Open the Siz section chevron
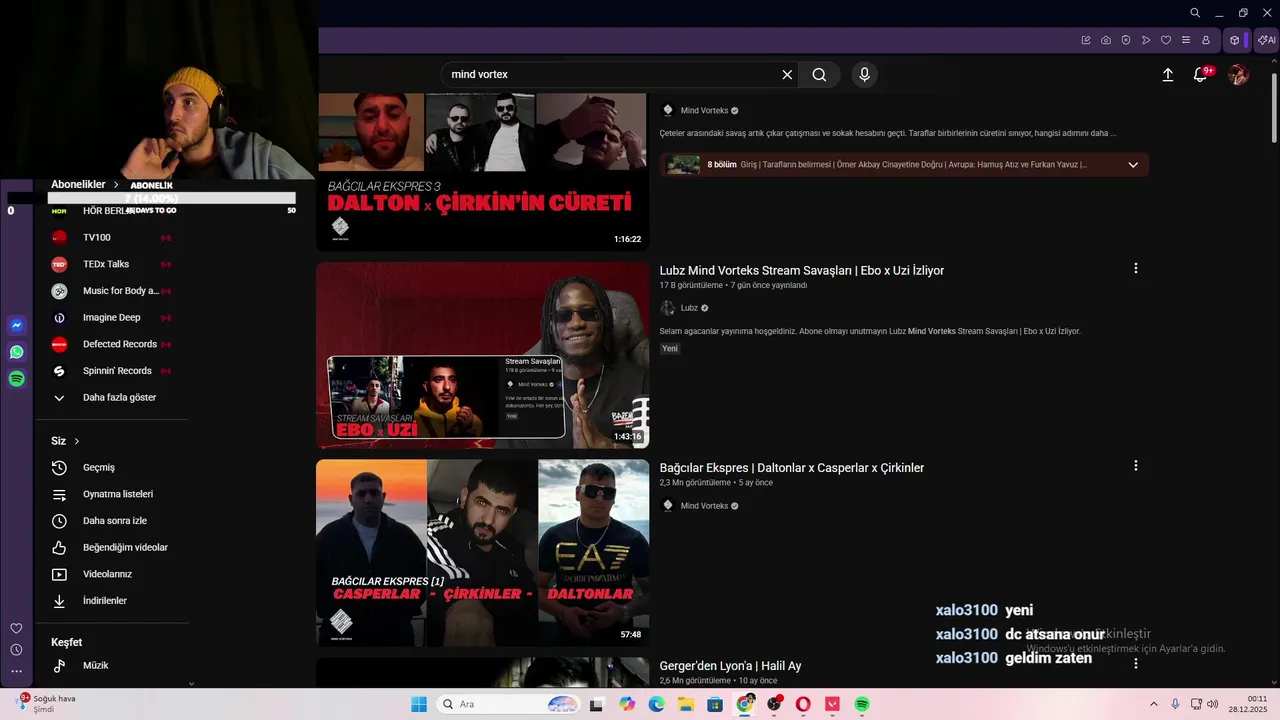This screenshot has width=1280, height=720. [x=77, y=441]
